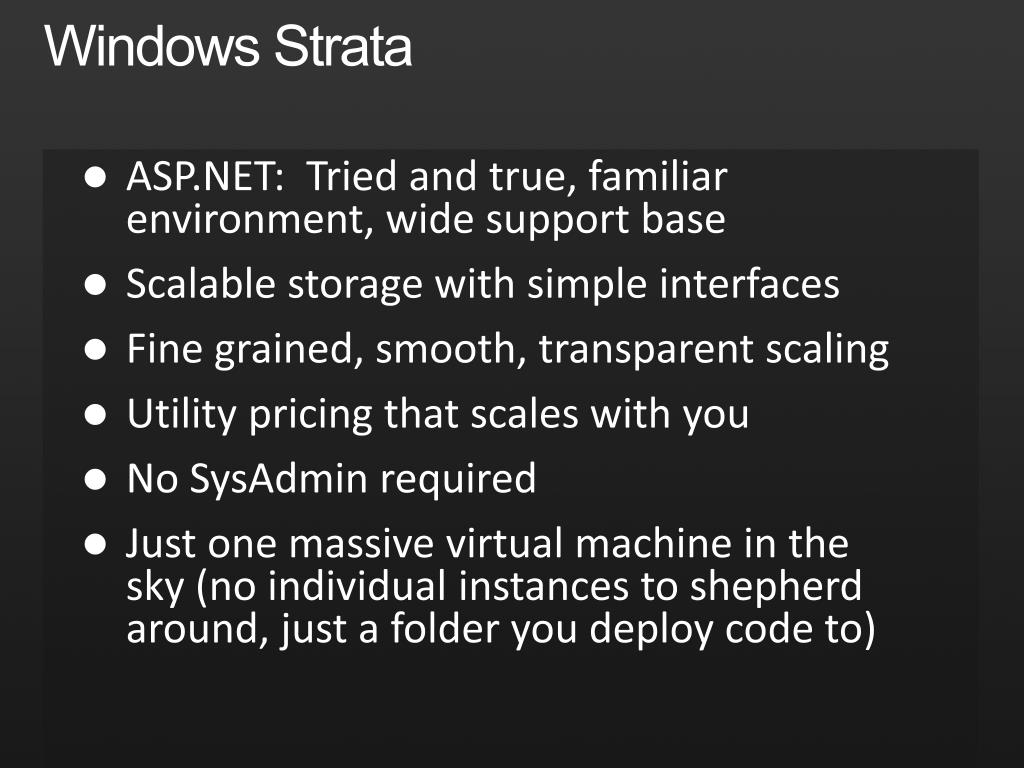Select the bullet before ASP.NET line

pyautogui.click(x=95, y=177)
